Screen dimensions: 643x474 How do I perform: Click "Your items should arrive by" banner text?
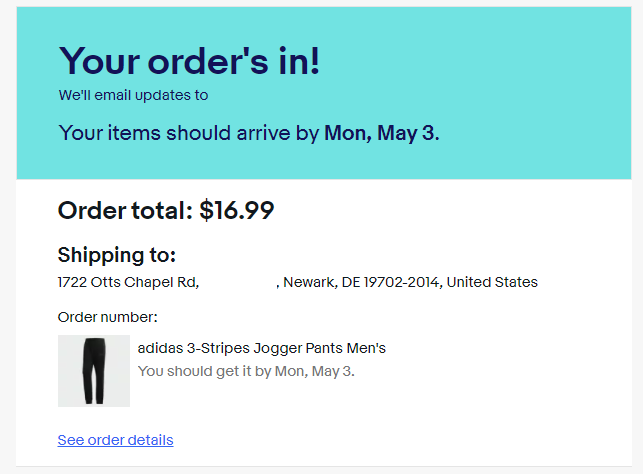point(189,133)
